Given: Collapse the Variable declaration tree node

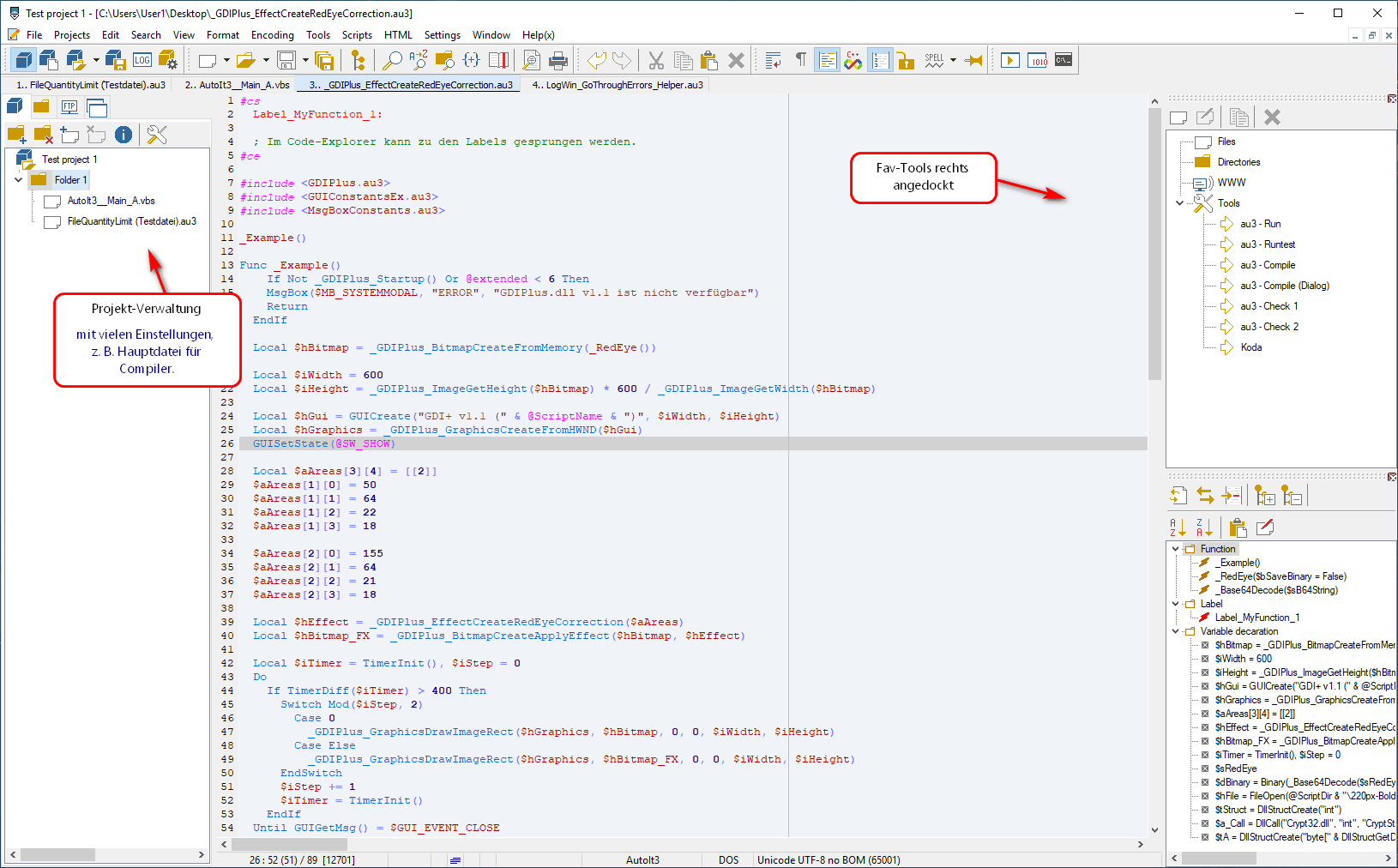Looking at the screenshot, I should click(x=1175, y=631).
